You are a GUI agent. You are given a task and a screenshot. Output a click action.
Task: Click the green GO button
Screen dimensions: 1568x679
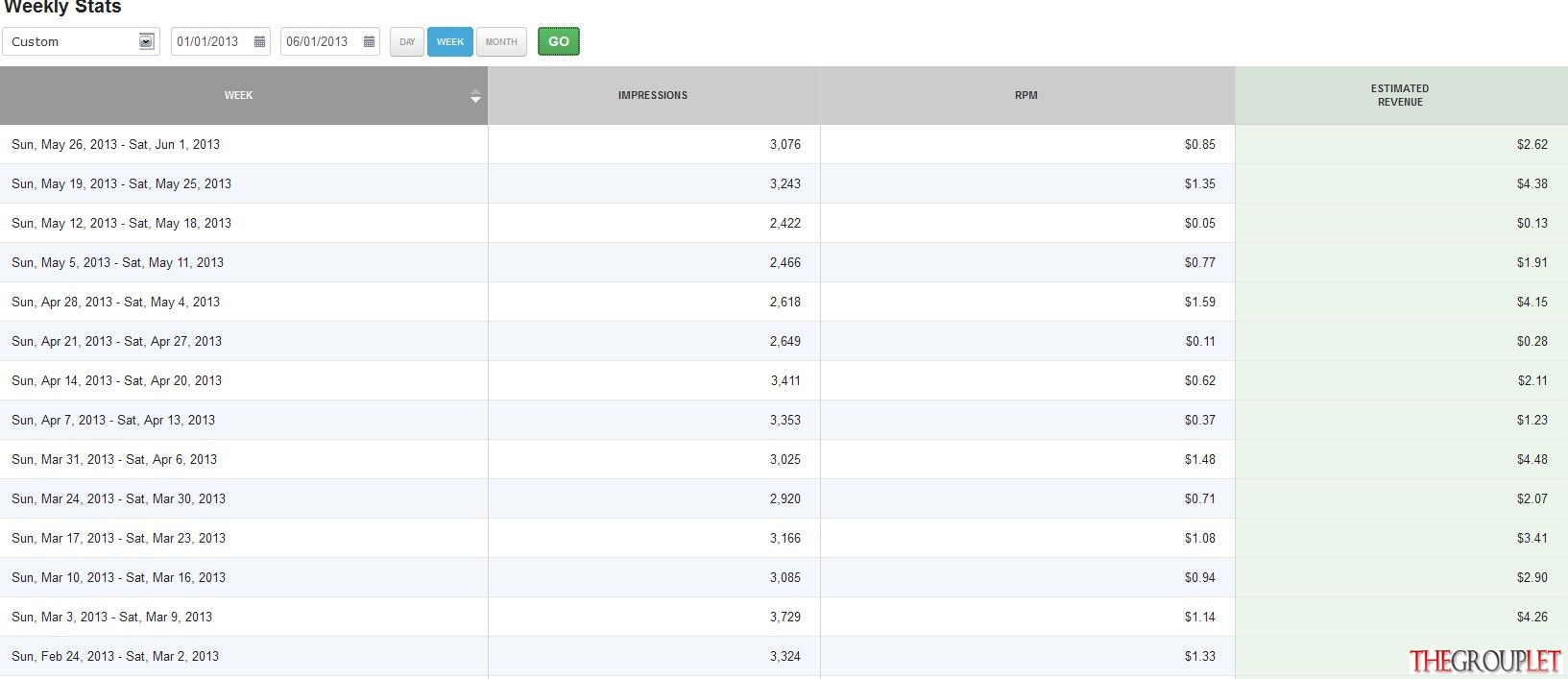tap(559, 41)
